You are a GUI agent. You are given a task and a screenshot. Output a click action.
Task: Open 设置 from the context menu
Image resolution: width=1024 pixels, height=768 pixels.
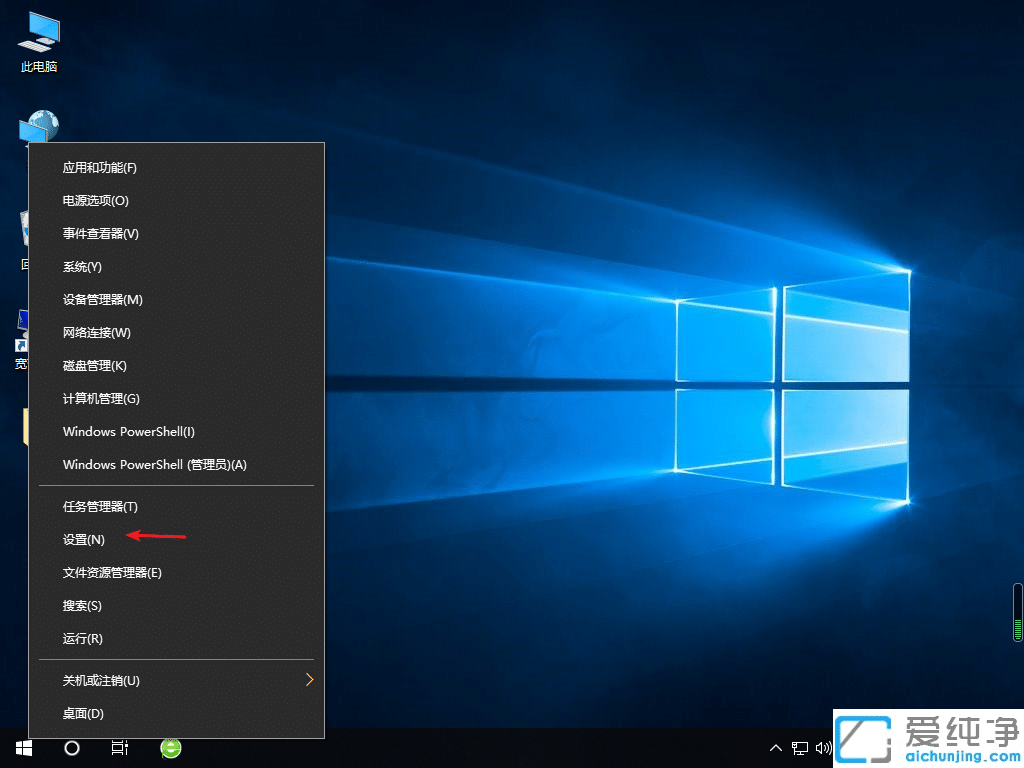tap(84, 539)
